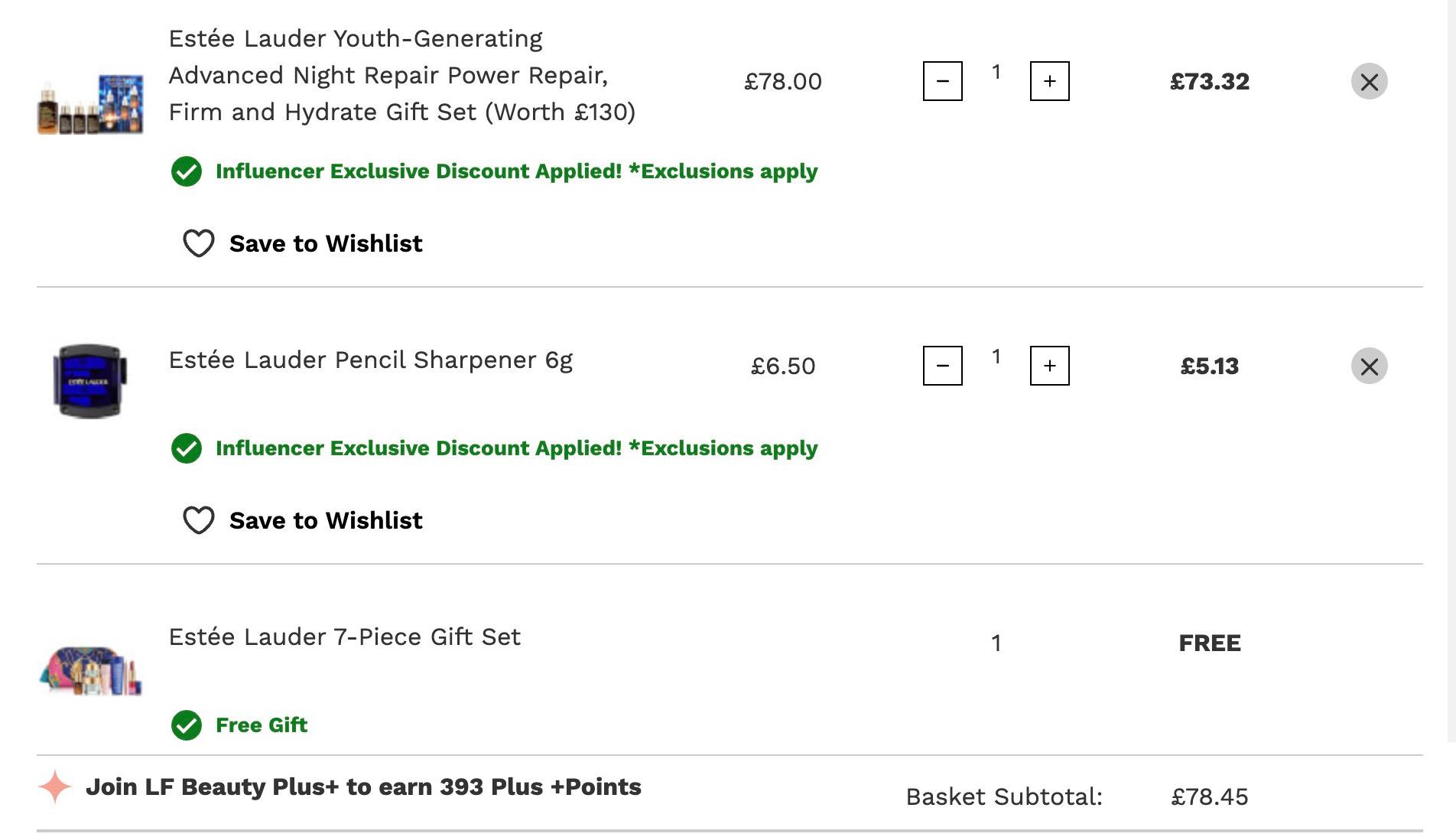Image resolution: width=1456 pixels, height=837 pixels.
Task: Click heart icon under Pencil Sharpener
Action: point(199,520)
